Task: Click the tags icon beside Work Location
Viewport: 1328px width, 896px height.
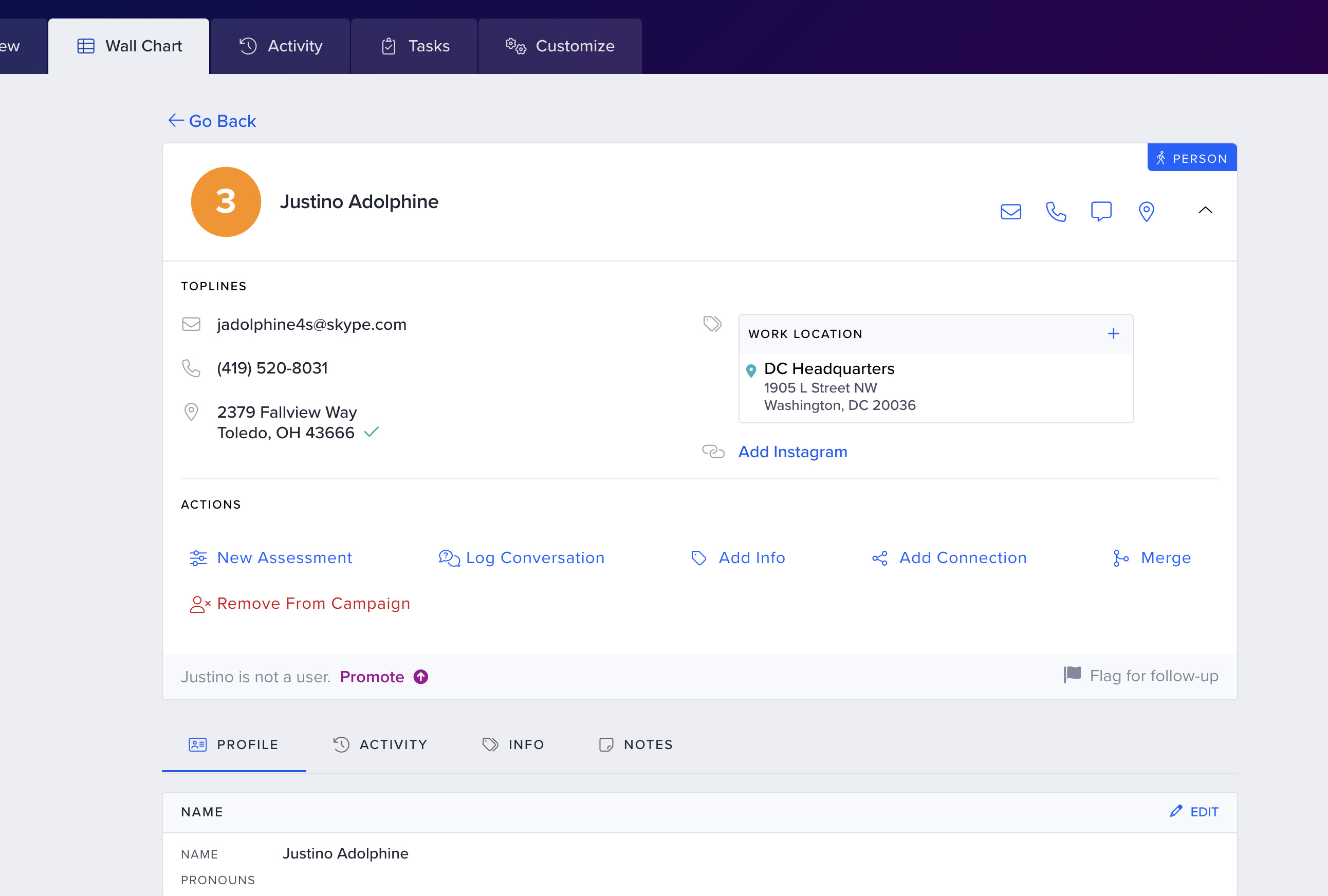Action: pos(712,324)
